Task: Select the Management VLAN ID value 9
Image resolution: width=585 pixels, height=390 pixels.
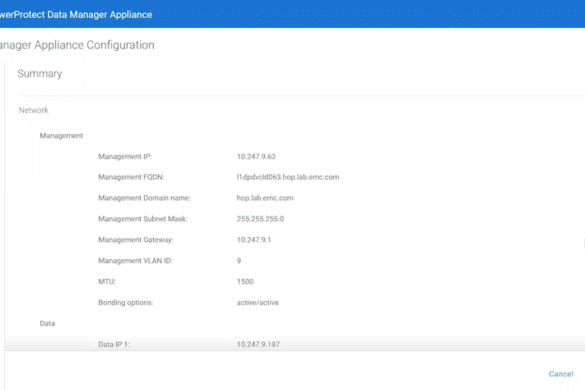Action: click(239, 260)
